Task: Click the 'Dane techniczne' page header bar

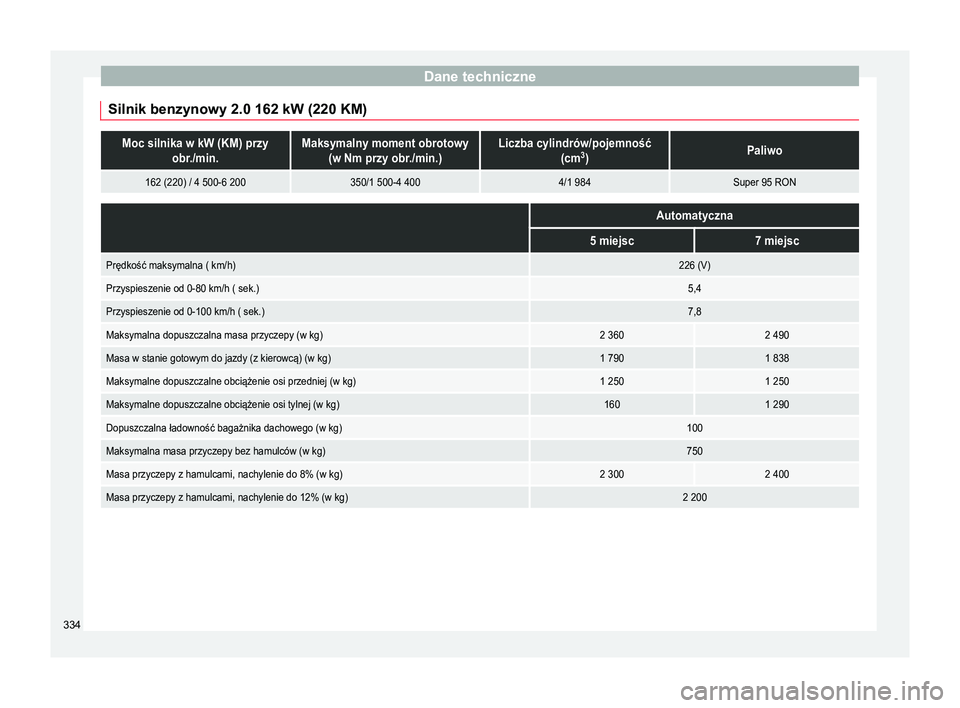Action: (479, 76)
